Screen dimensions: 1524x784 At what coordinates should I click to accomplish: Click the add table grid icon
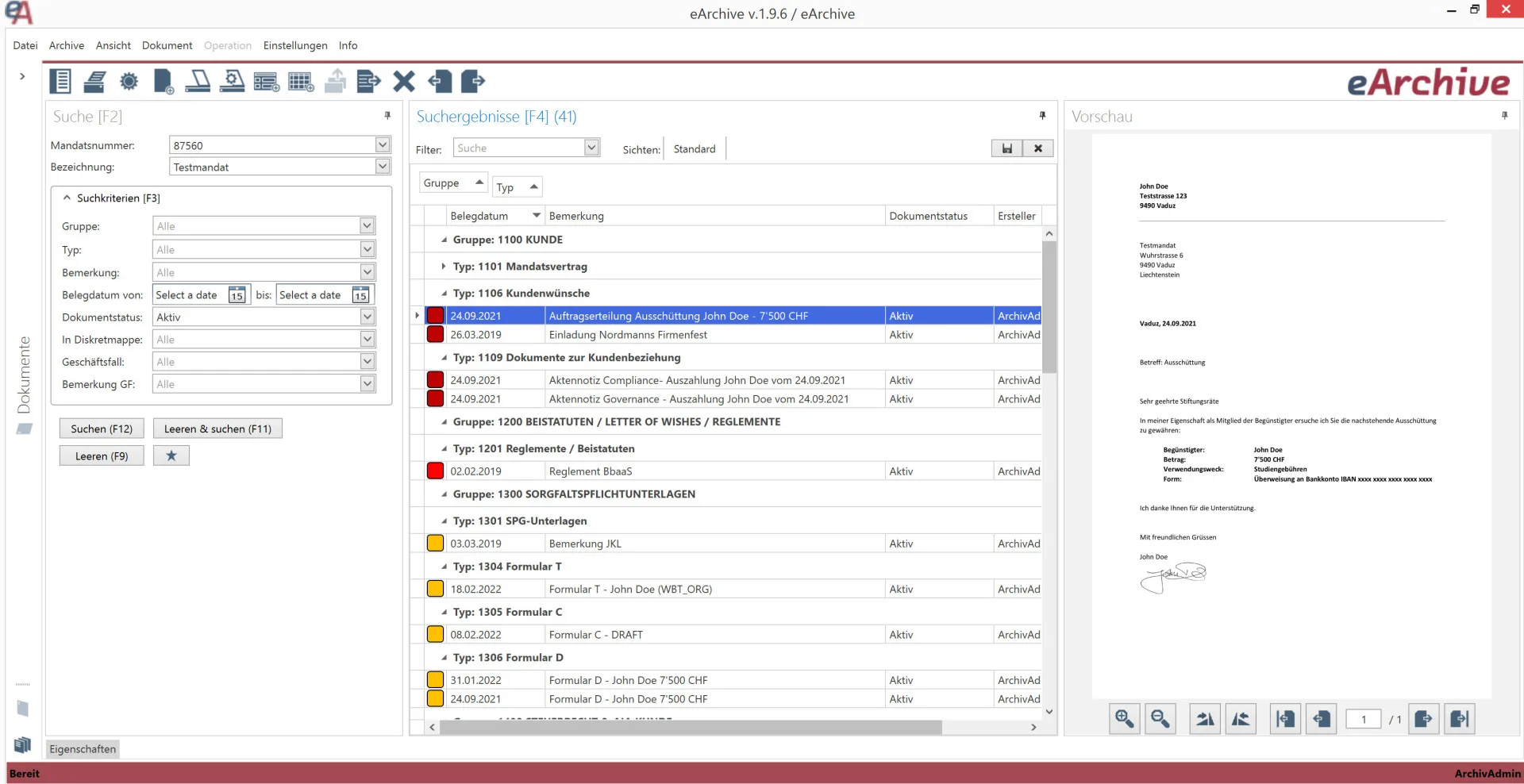(x=301, y=81)
